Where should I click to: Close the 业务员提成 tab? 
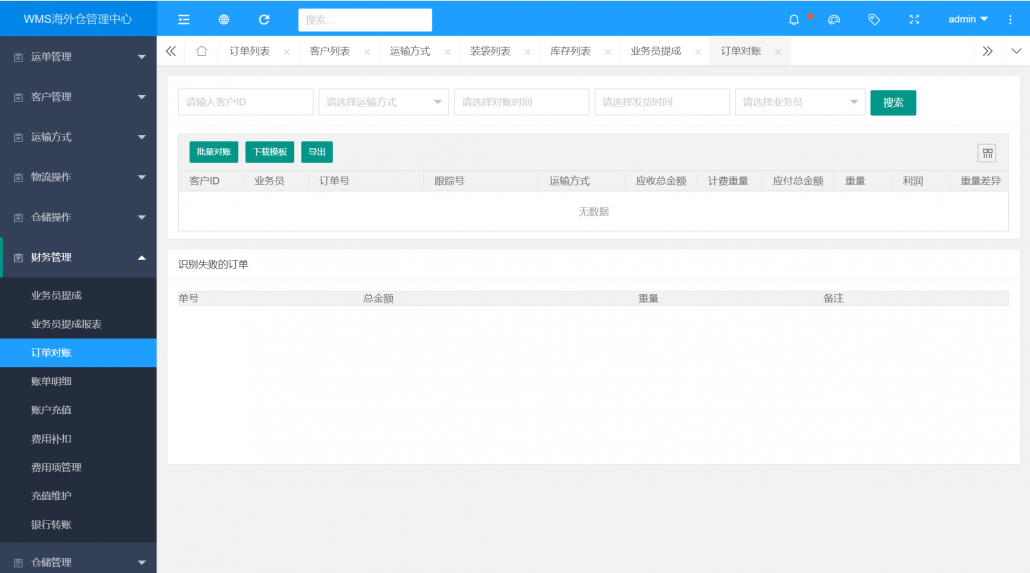[698, 52]
